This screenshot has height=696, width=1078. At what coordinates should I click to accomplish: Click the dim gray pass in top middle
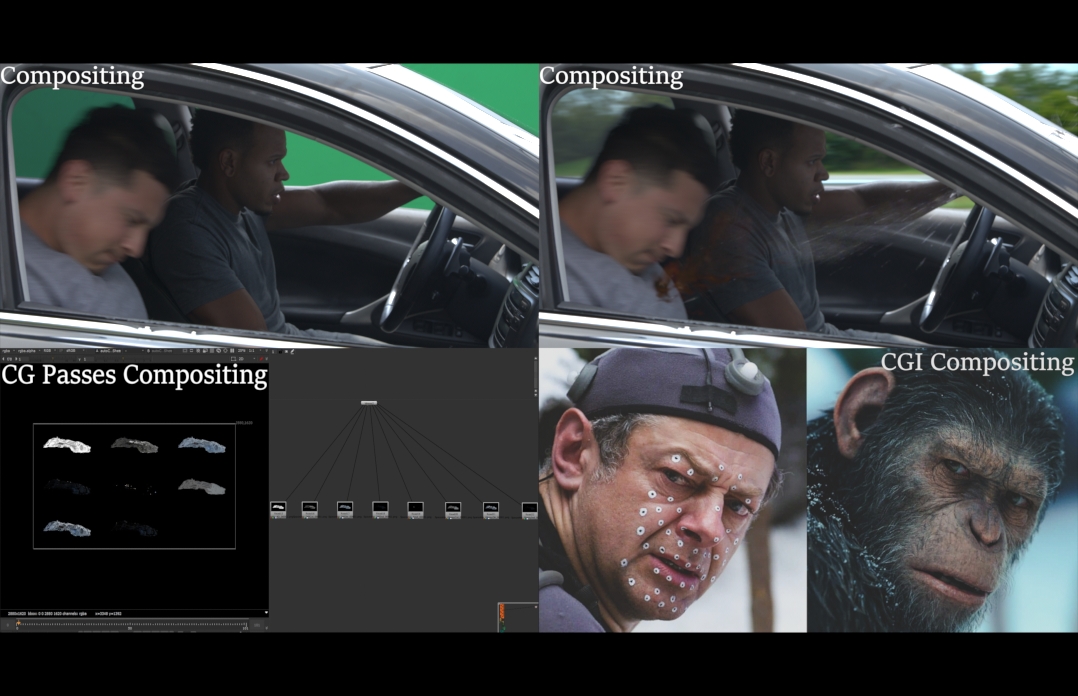(x=135, y=446)
